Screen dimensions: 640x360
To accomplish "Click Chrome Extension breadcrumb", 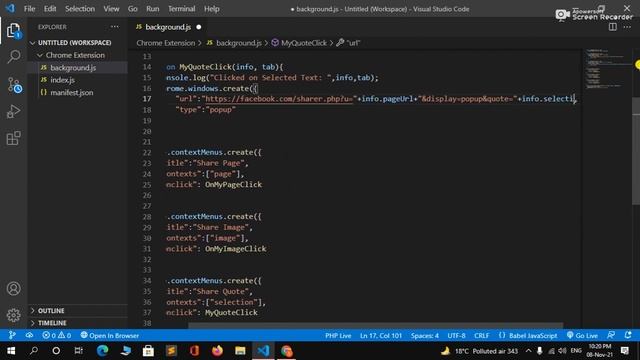I will pyautogui.click(x=166, y=43).
